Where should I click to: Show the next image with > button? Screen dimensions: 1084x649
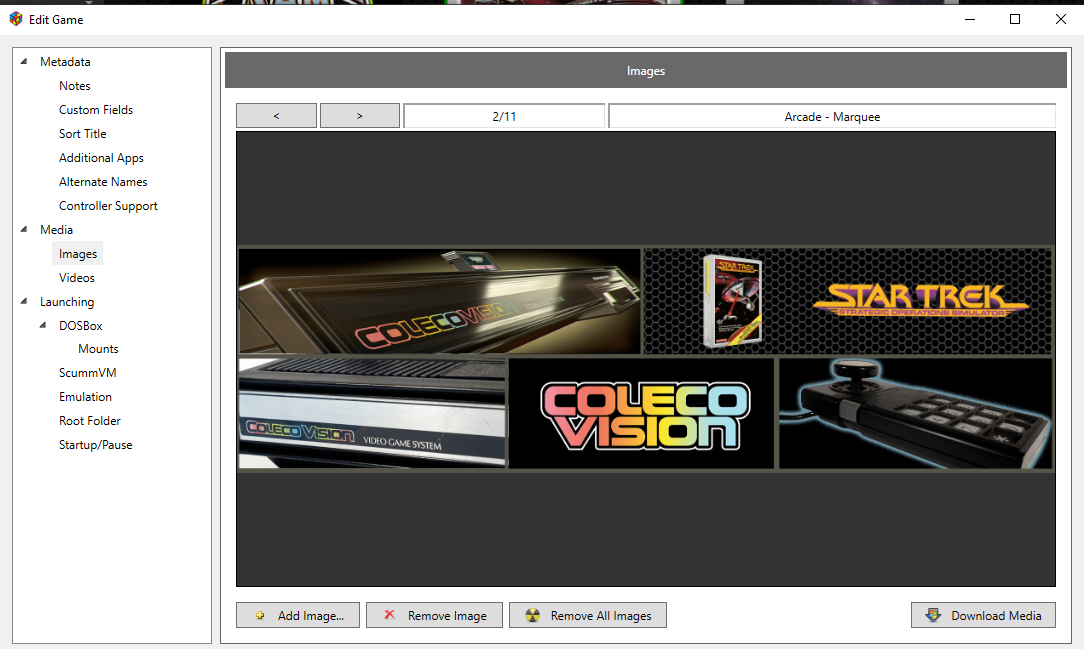click(359, 116)
